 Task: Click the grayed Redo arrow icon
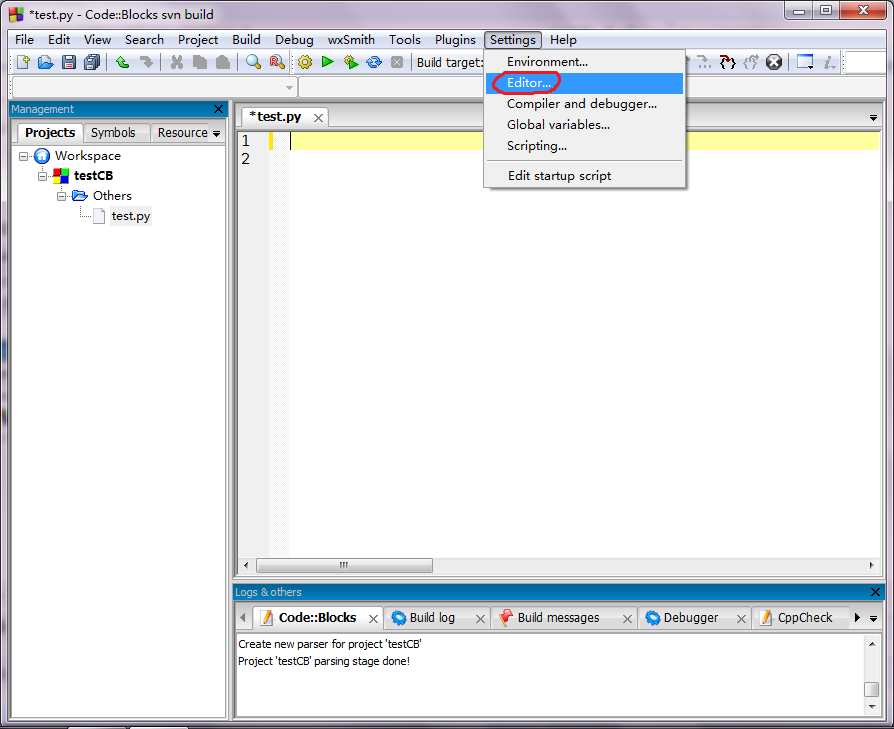click(x=146, y=62)
